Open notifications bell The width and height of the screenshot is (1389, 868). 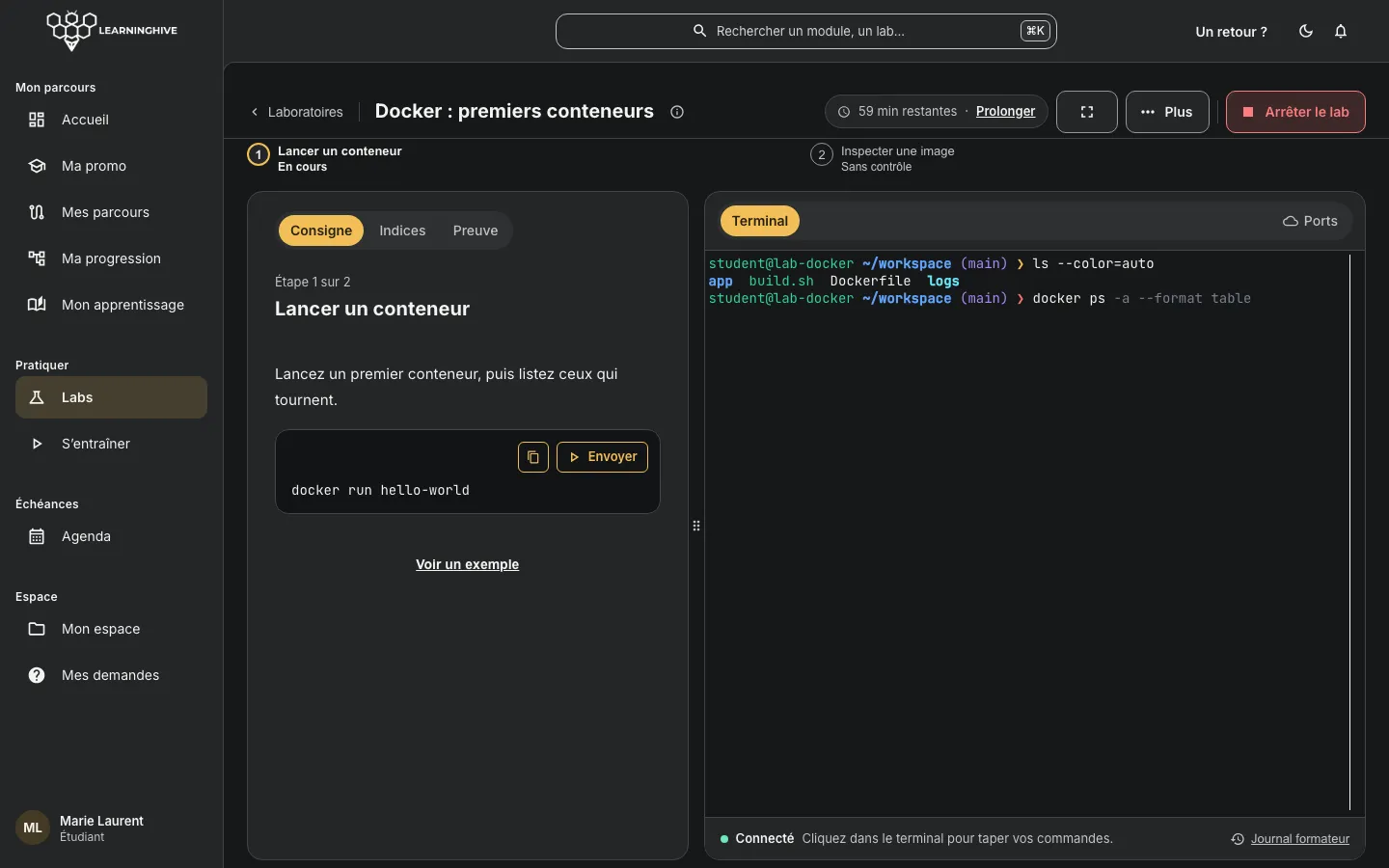[x=1341, y=31]
